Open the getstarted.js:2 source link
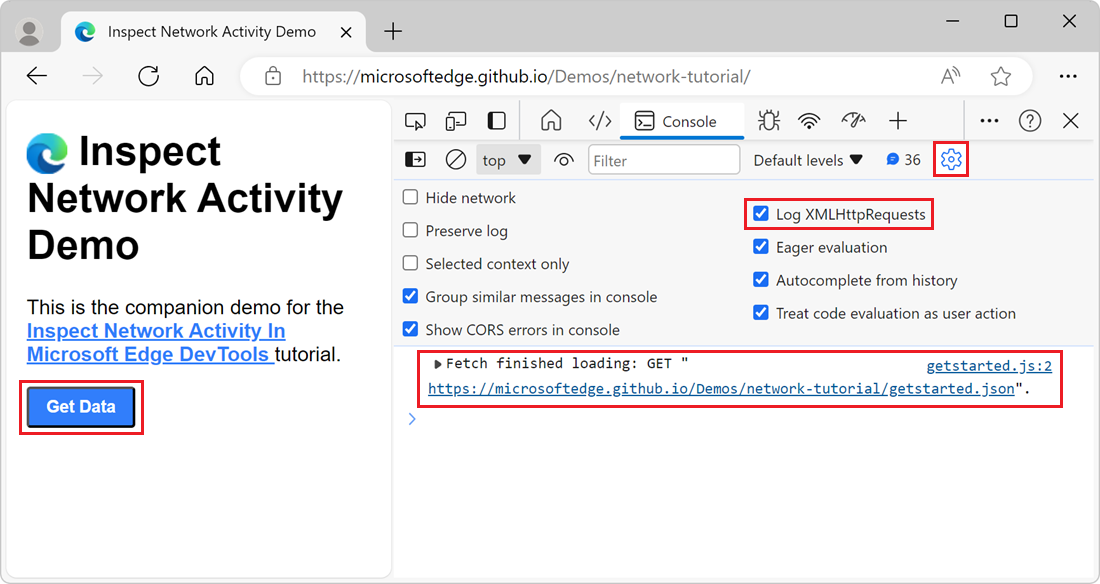 [x=989, y=365]
